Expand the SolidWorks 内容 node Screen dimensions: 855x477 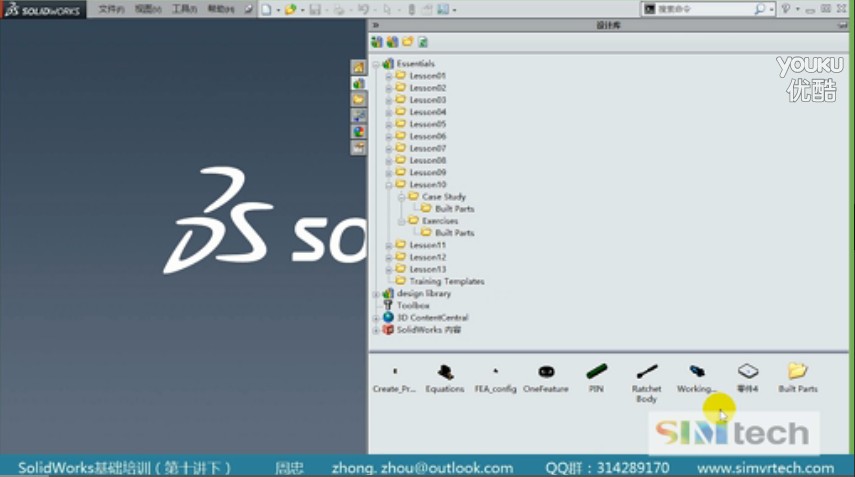pyautogui.click(x=376, y=330)
